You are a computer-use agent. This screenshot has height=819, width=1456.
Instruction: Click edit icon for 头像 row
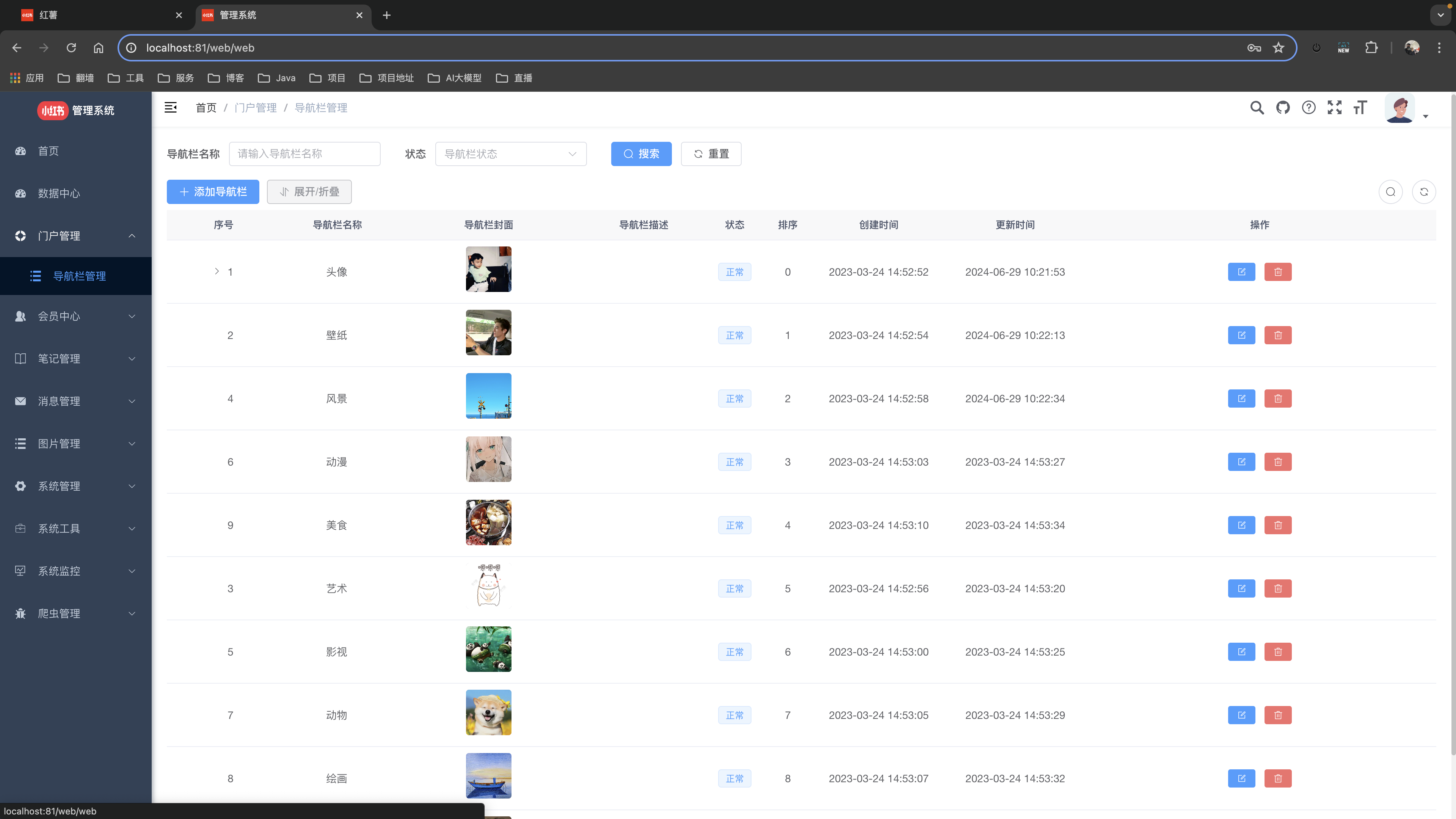coord(1241,272)
